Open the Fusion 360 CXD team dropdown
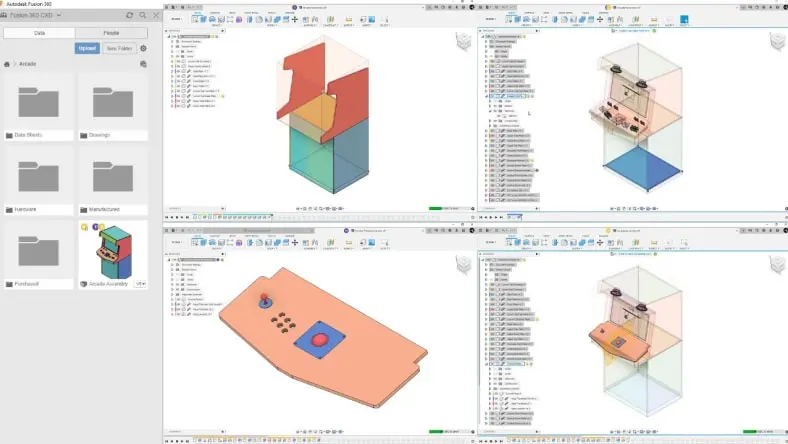The width and height of the screenshot is (788, 444). tap(59, 15)
